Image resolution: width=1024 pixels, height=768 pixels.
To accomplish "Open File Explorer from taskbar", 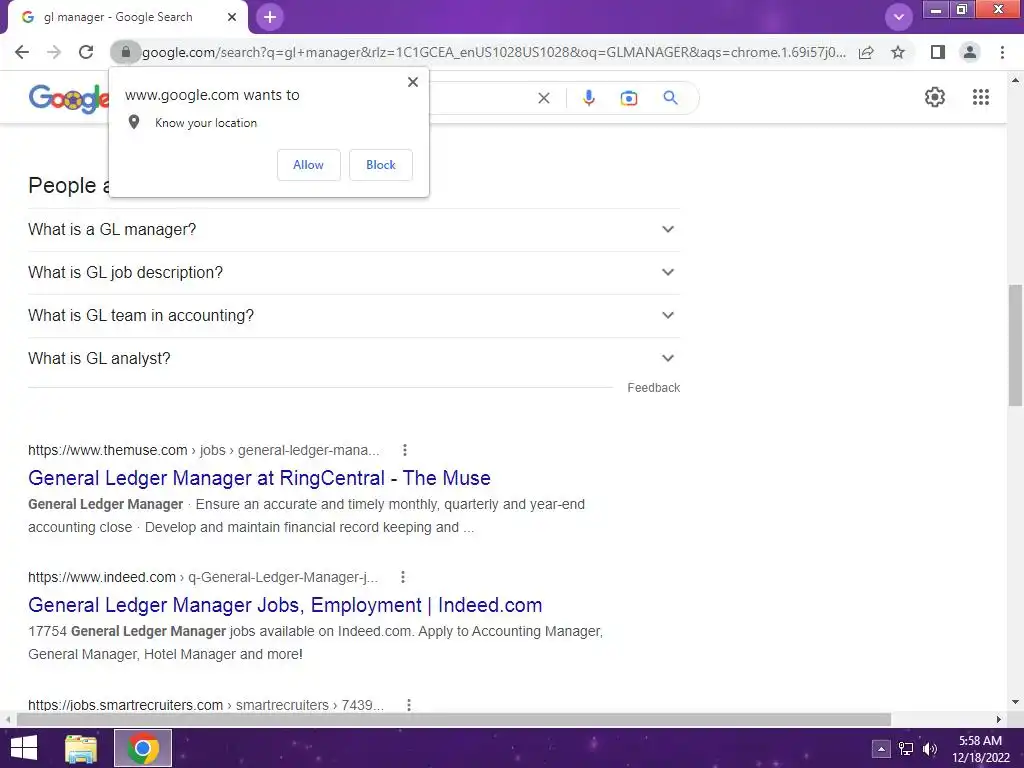I will click(81, 748).
